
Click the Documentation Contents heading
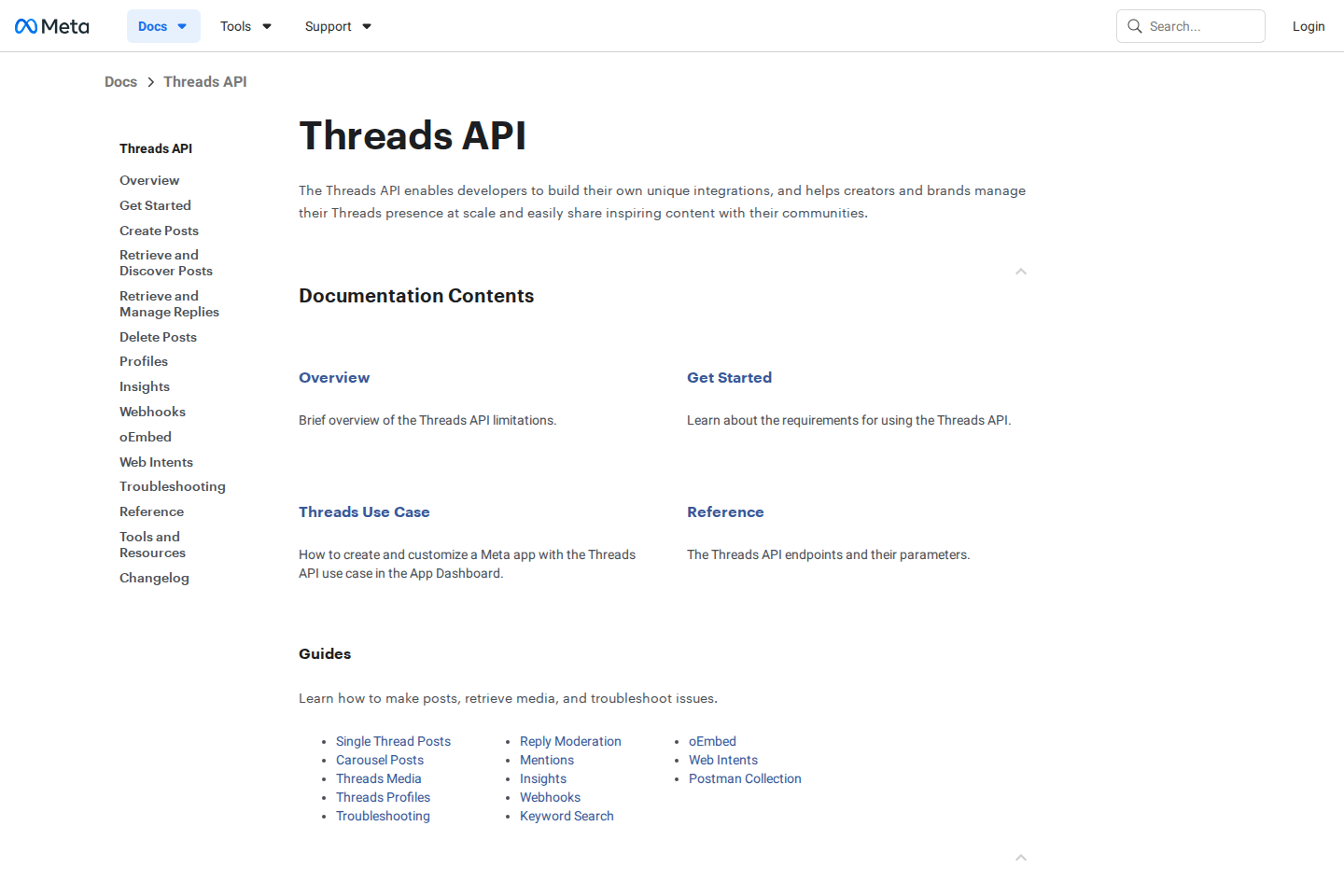click(416, 296)
